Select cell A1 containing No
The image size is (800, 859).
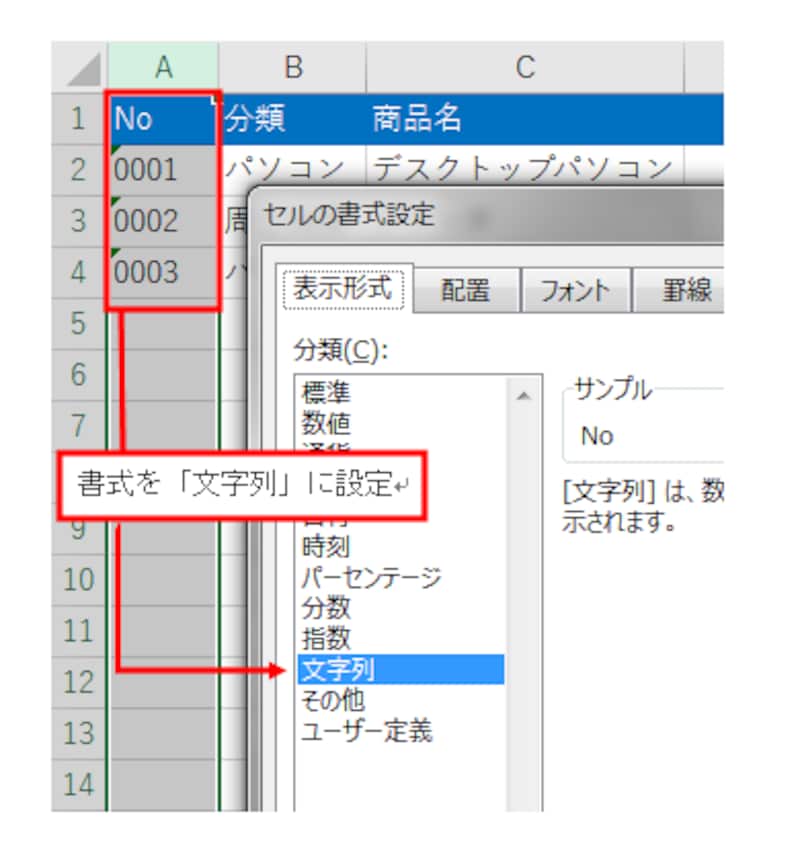160,119
